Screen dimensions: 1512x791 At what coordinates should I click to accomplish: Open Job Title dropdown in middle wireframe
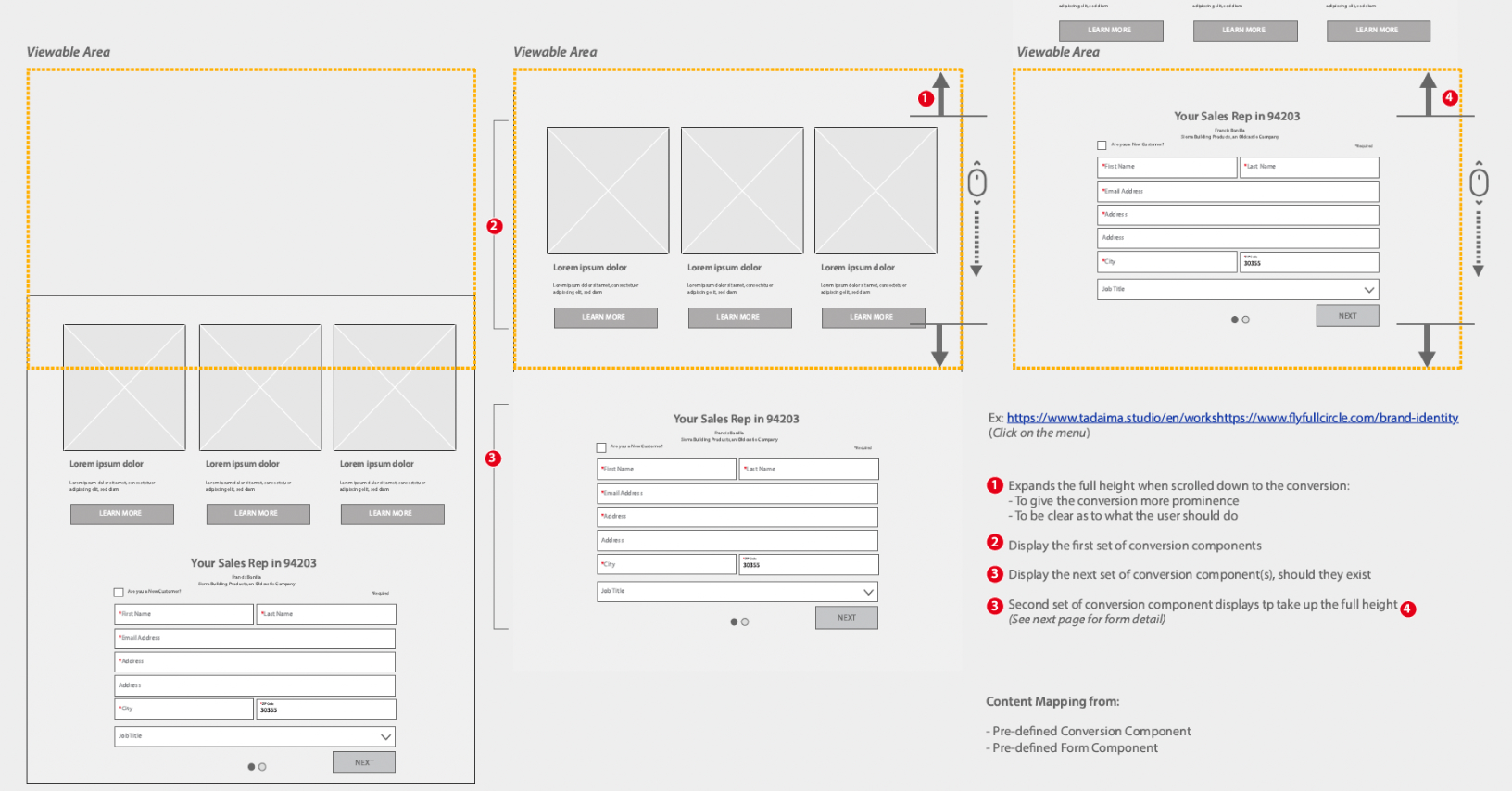[x=737, y=591]
